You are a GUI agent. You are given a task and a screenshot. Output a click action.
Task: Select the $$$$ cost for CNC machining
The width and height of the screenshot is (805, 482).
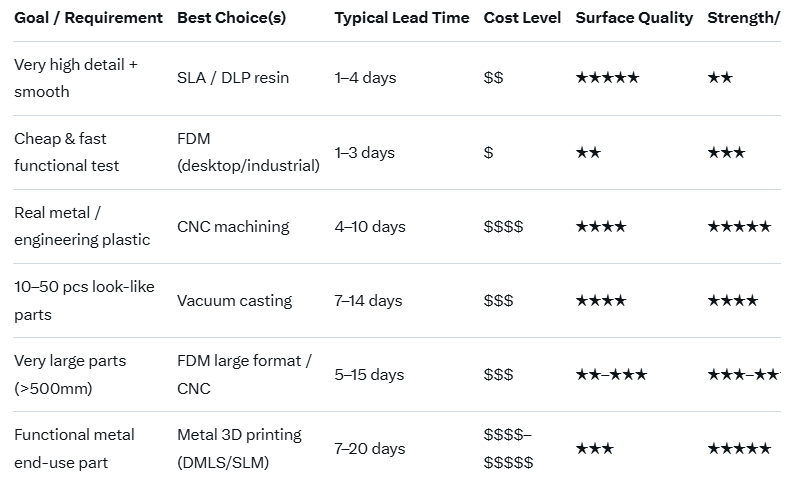click(503, 227)
